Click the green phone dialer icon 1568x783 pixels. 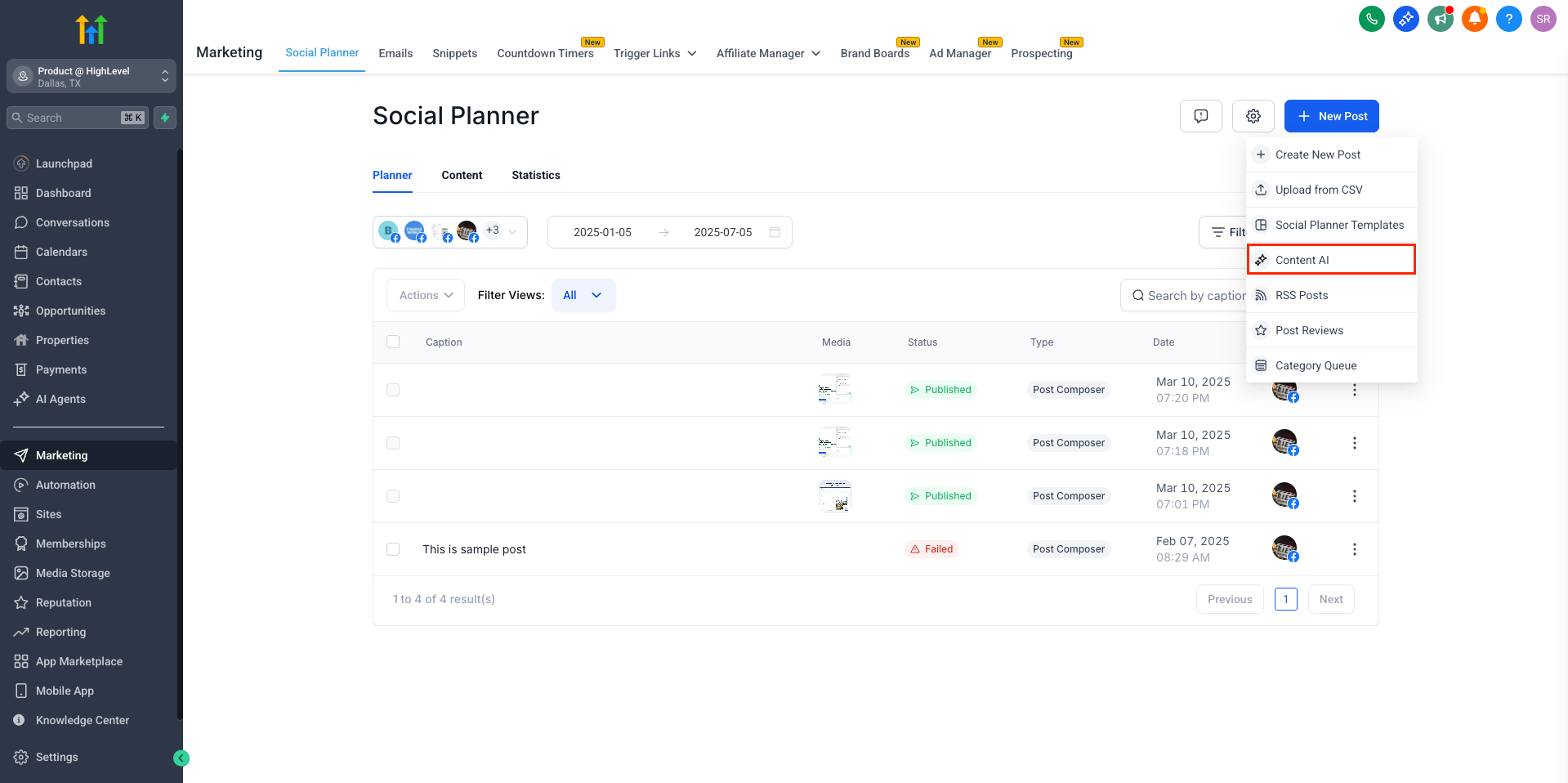click(x=1371, y=18)
